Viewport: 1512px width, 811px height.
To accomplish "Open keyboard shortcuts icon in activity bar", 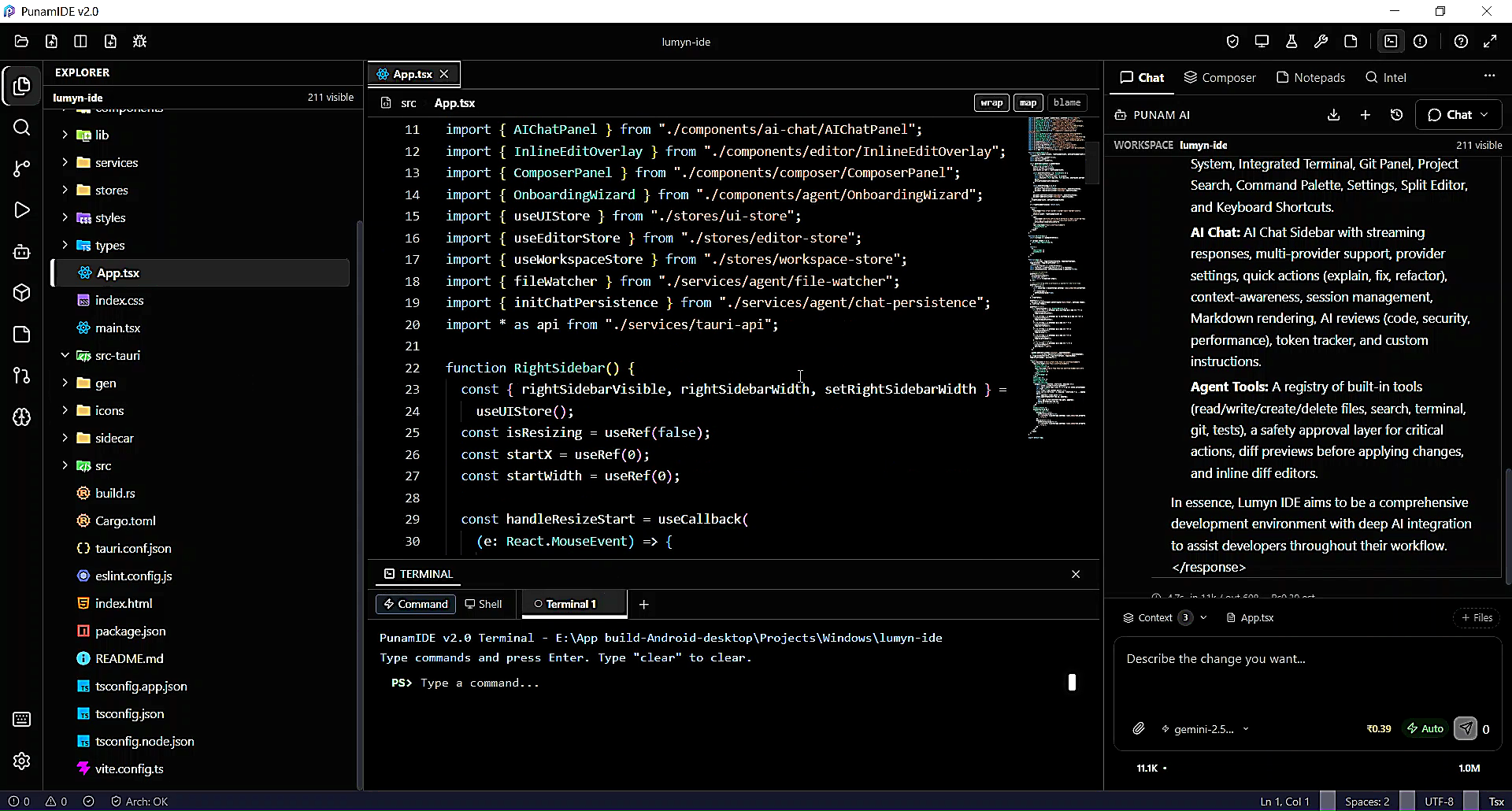I will click(22, 719).
